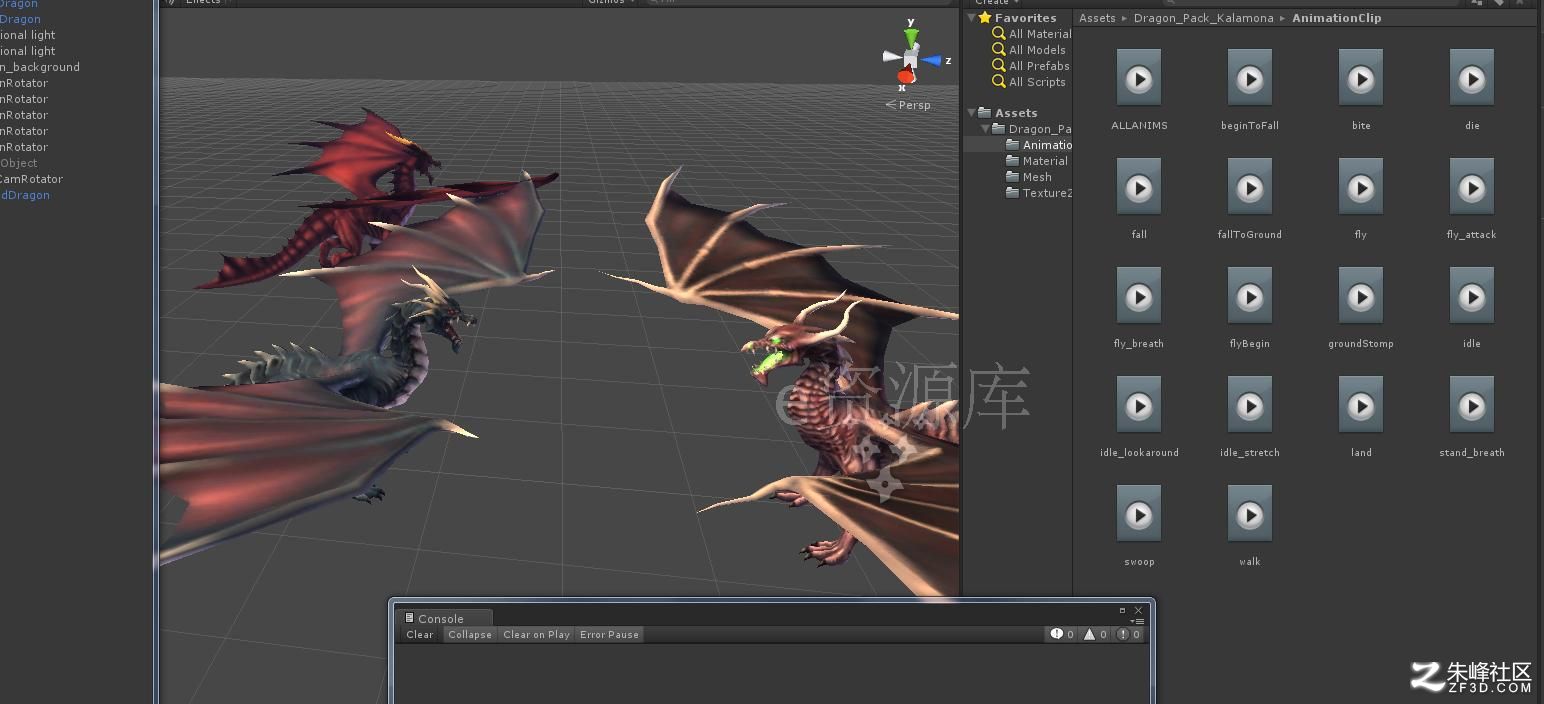Toggle the Persp projection label
Image resolution: width=1544 pixels, height=704 pixels.
coord(908,105)
